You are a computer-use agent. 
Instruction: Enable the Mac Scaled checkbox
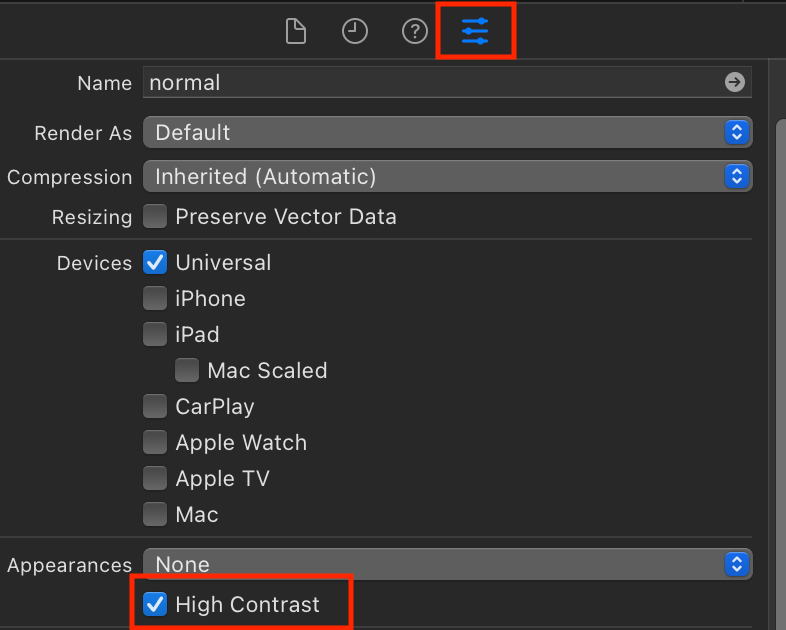tap(187, 370)
